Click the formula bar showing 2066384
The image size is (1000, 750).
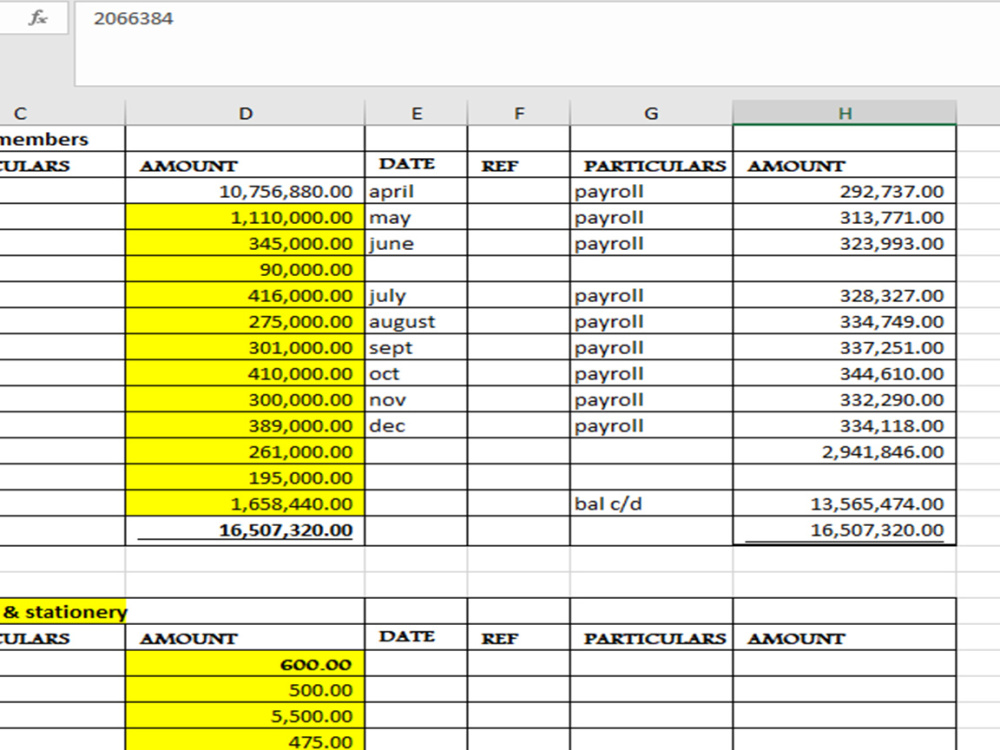537,43
